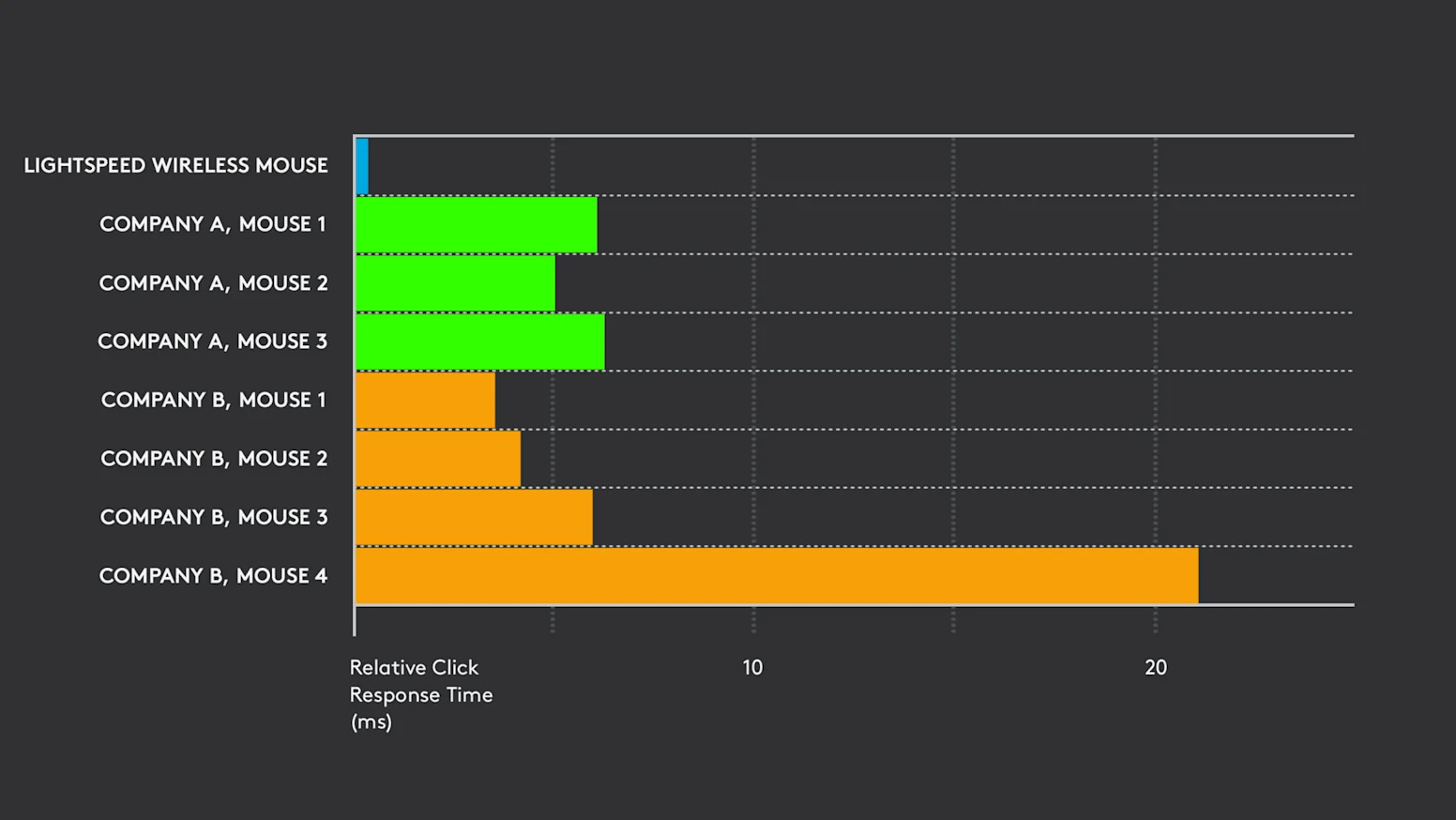1456x820 pixels.
Task: Select the longest orange bar, Company B Mouse 4
Action: click(x=776, y=576)
